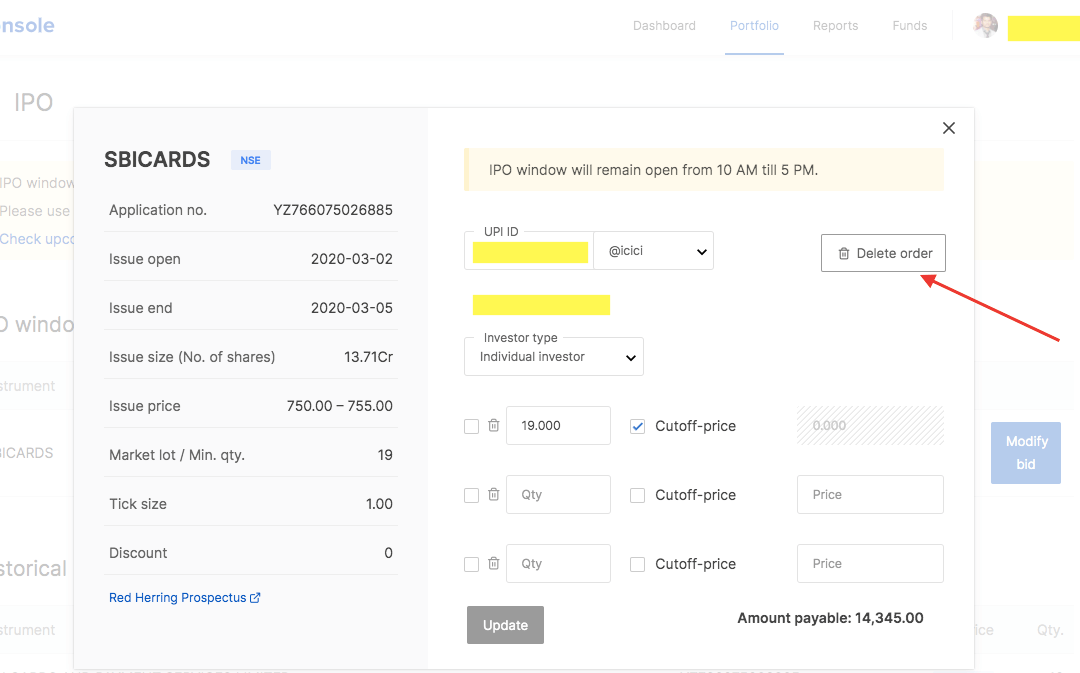Switch to the Reports tab
1080x673 pixels.
pyautogui.click(x=835, y=25)
